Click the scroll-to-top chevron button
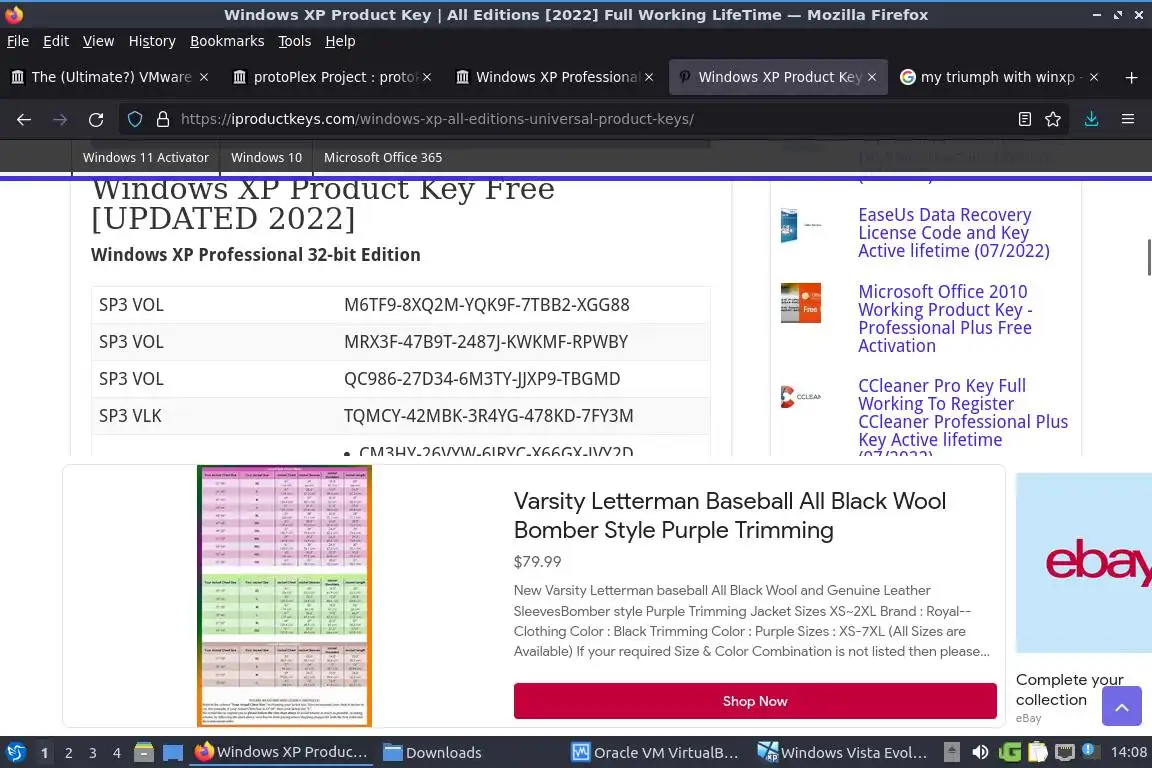This screenshot has height=768, width=1152. [1121, 706]
